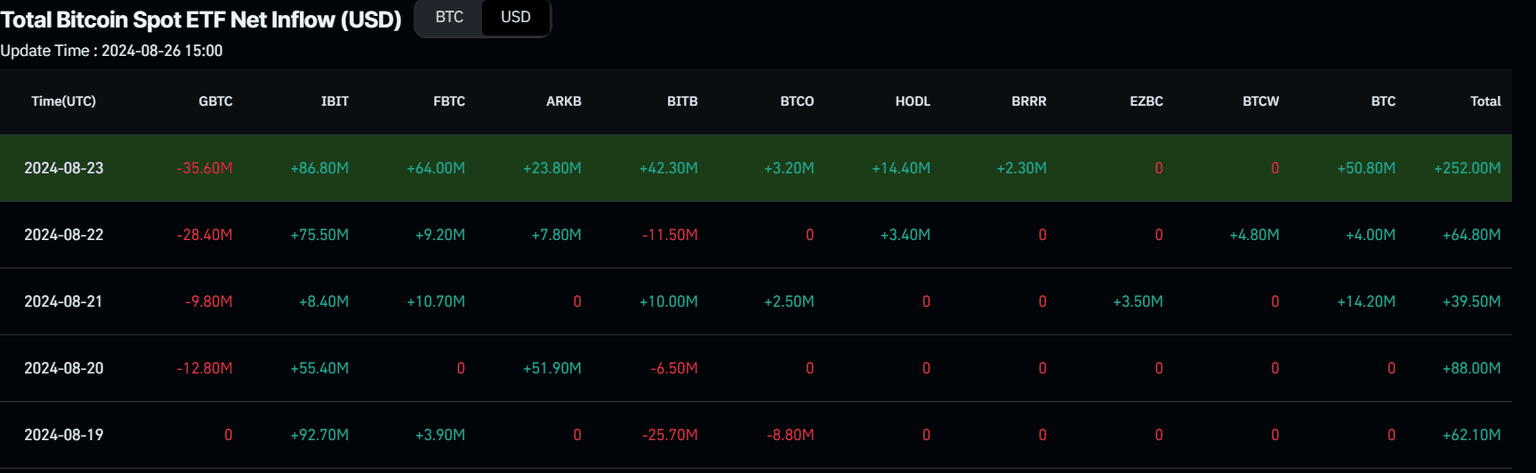Switch the inflow unit to BTC
This screenshot has height=473, width=1536.
point(449,18)
